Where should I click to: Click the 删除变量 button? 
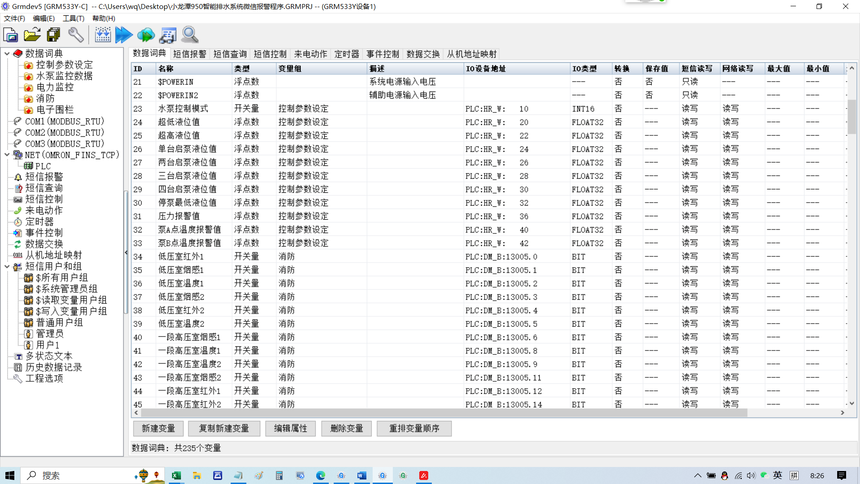click(x=347, y=429)
